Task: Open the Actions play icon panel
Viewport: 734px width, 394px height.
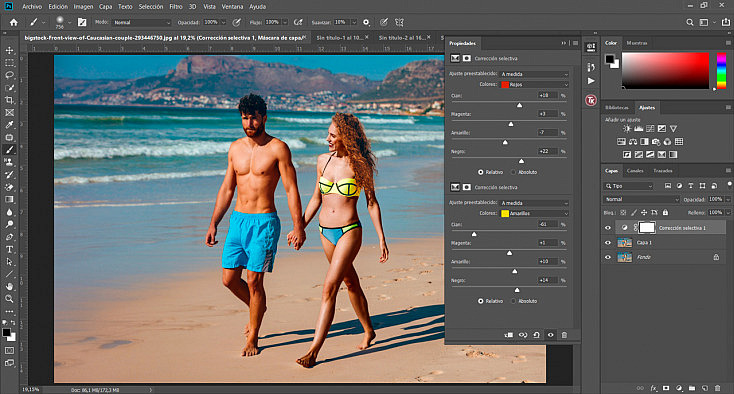Action: [x=591, y=81]
